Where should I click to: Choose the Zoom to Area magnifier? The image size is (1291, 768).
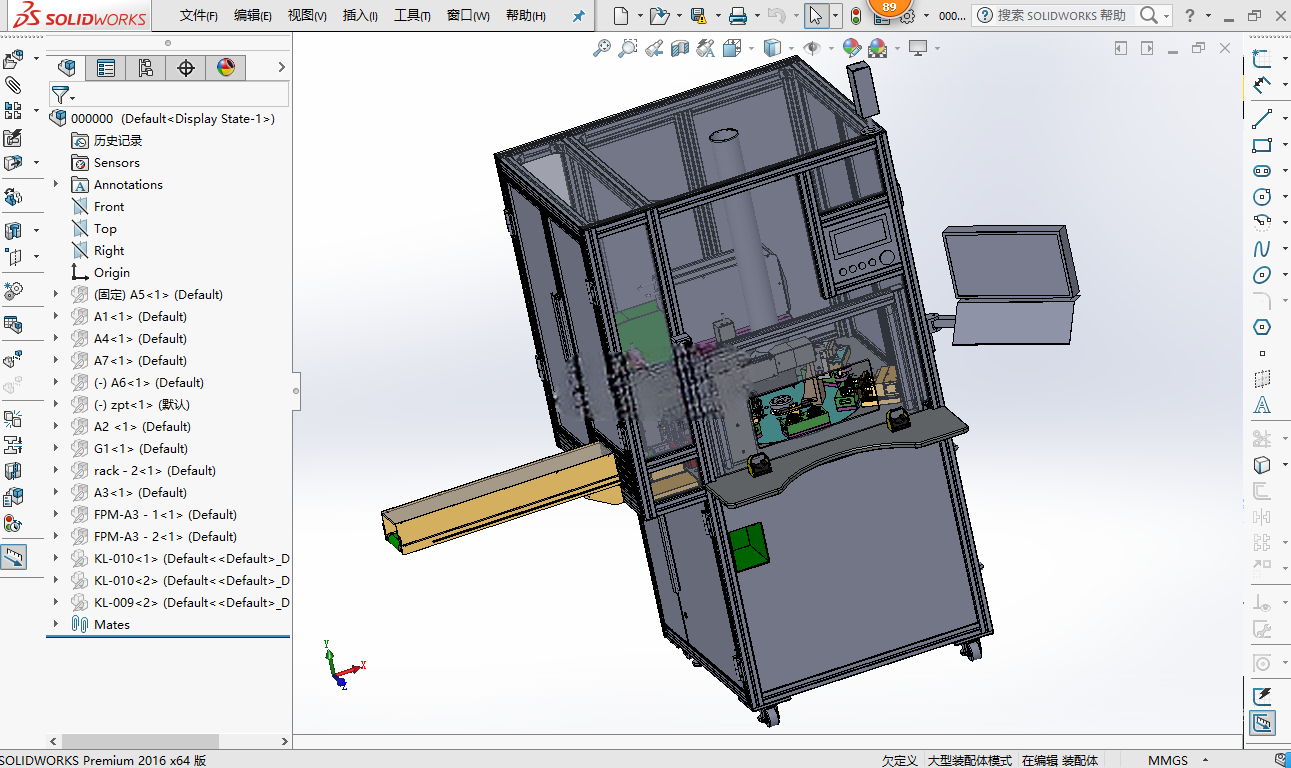point(627,47)
